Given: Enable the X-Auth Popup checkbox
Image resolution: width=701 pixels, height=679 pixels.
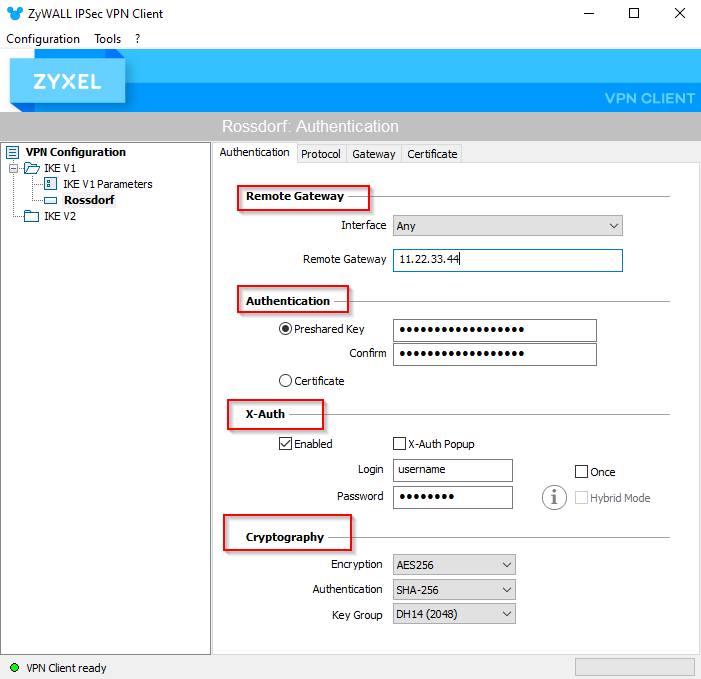Looking at the screenshot, I should tap(399, 444).
